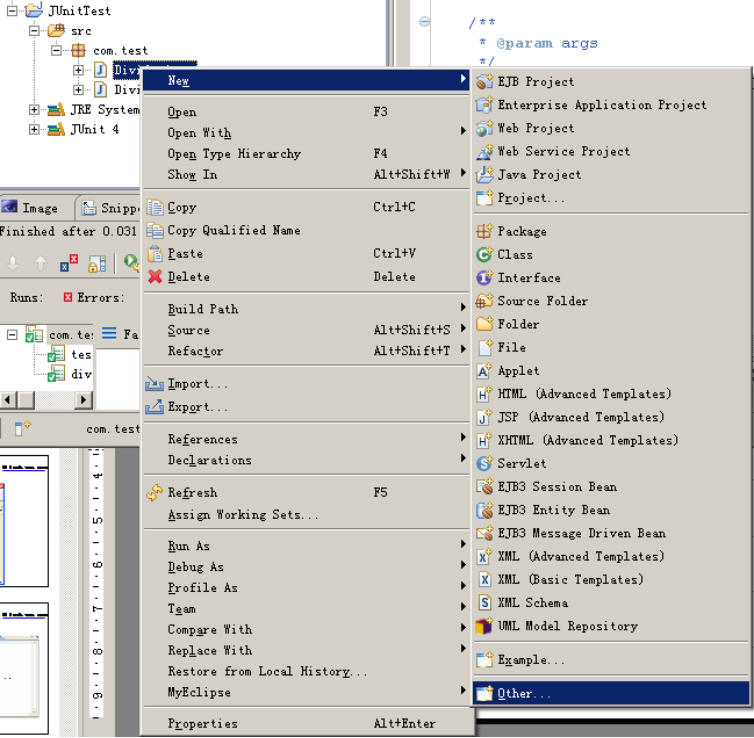This screenshot has width=754, height=738.
Task: Select EJB Project icon in New submenu
Action: 484,81
